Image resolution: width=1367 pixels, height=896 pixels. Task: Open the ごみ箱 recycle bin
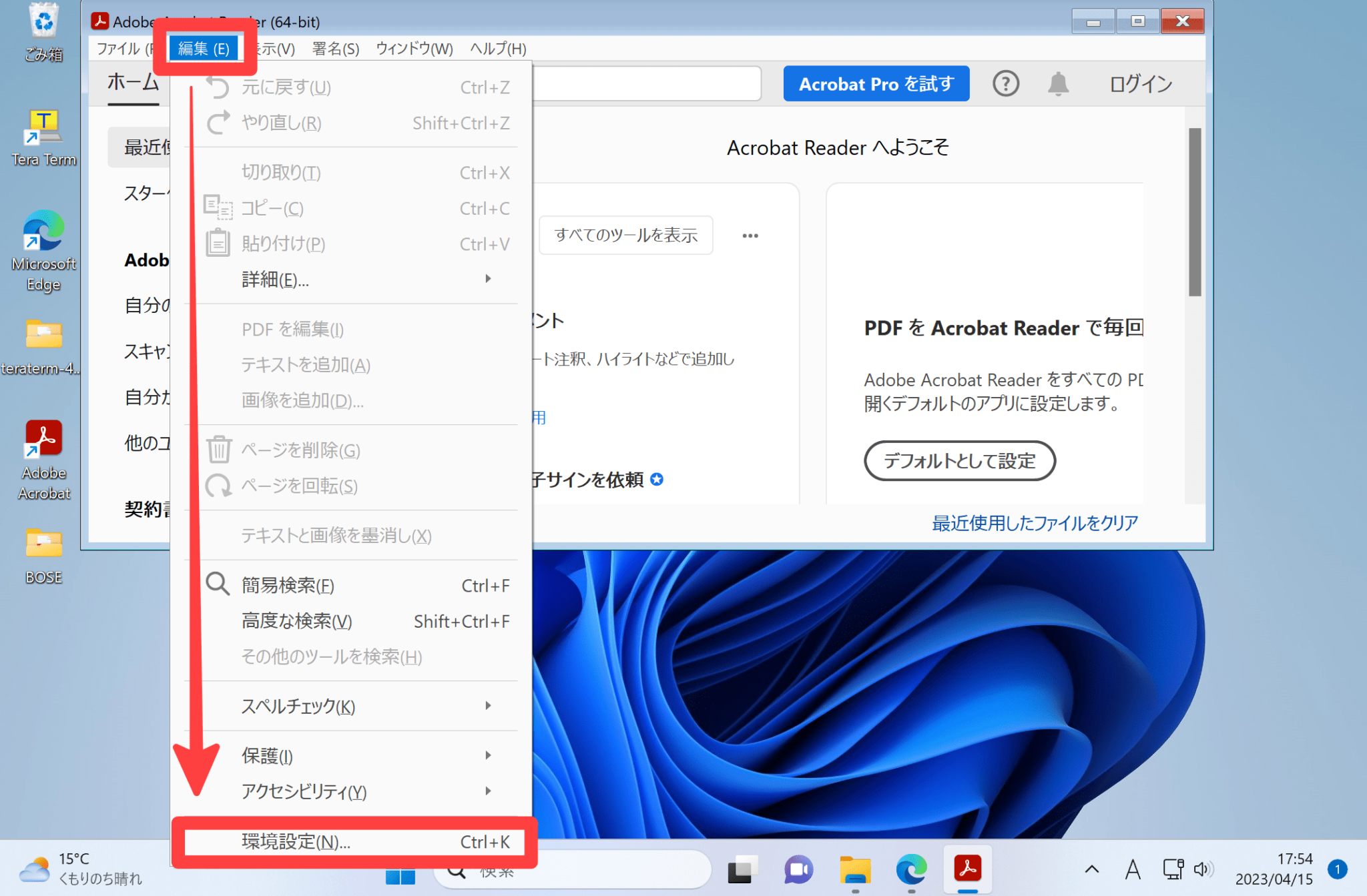tap(43, 23)
